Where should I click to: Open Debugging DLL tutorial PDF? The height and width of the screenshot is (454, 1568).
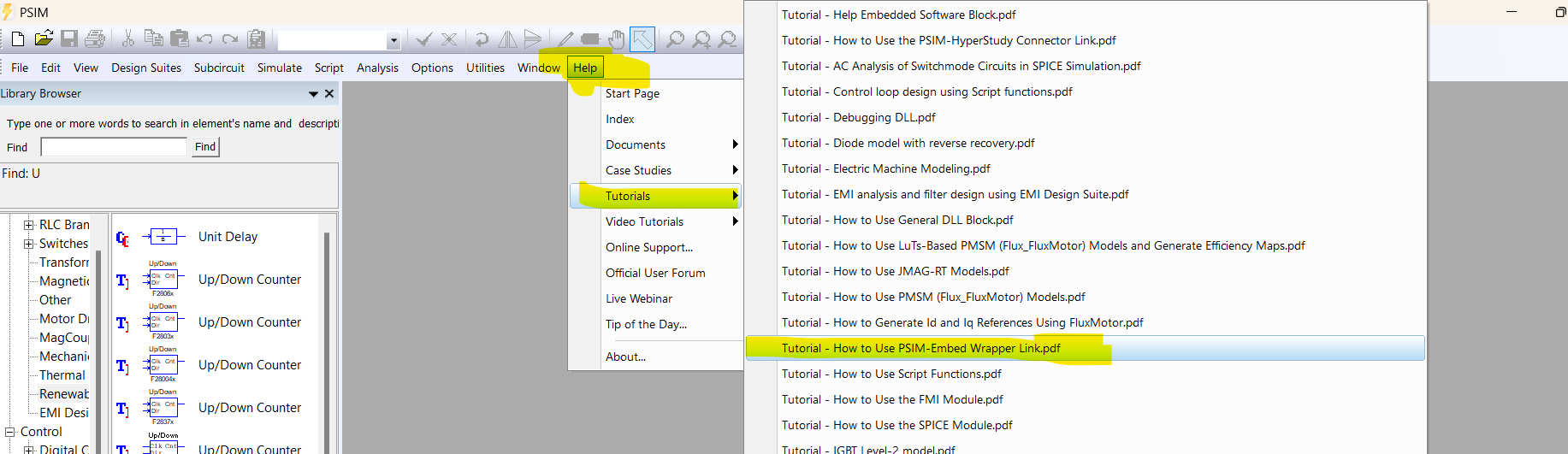click(x=1086, y=117)
